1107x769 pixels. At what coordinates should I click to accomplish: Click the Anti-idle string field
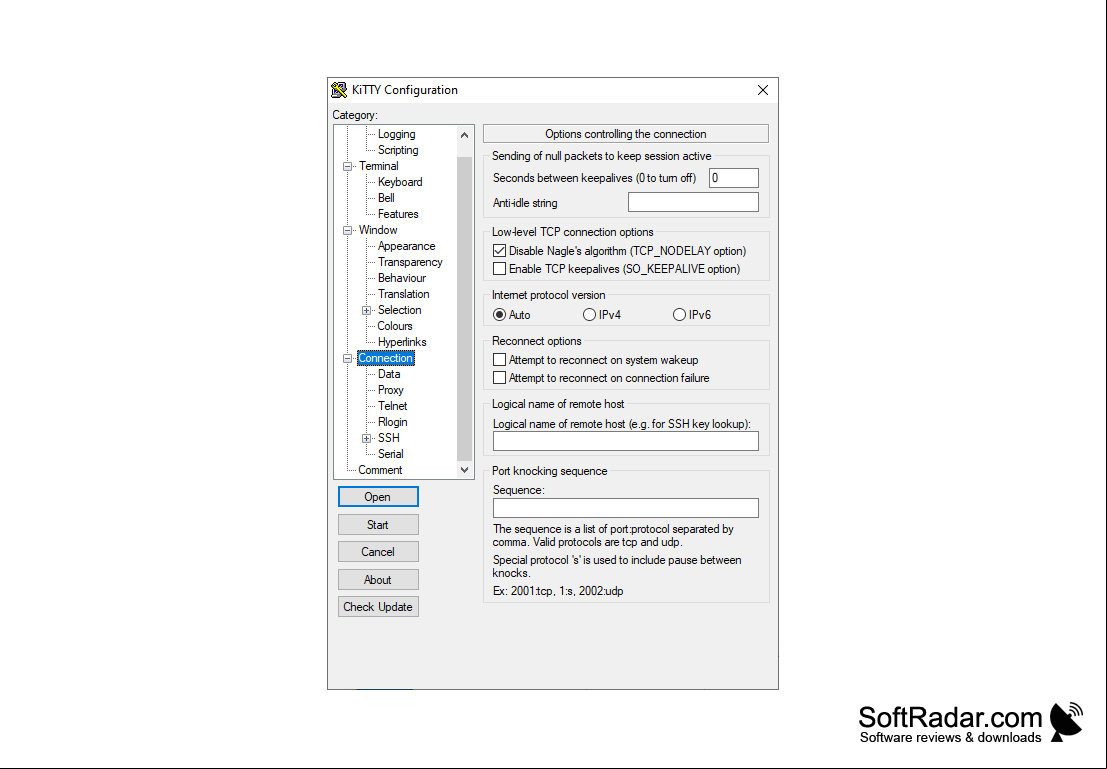point(693,203)
